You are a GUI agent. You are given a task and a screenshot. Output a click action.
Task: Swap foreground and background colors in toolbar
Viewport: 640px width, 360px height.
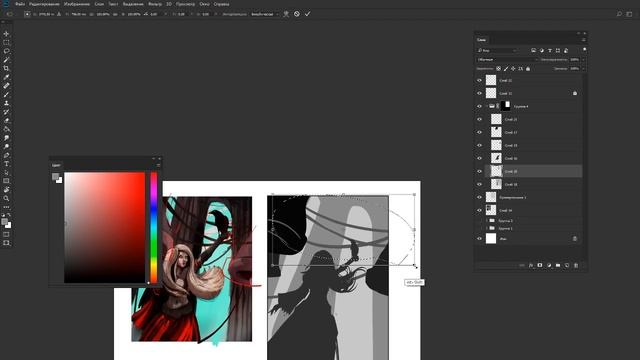tap(9, 215)
